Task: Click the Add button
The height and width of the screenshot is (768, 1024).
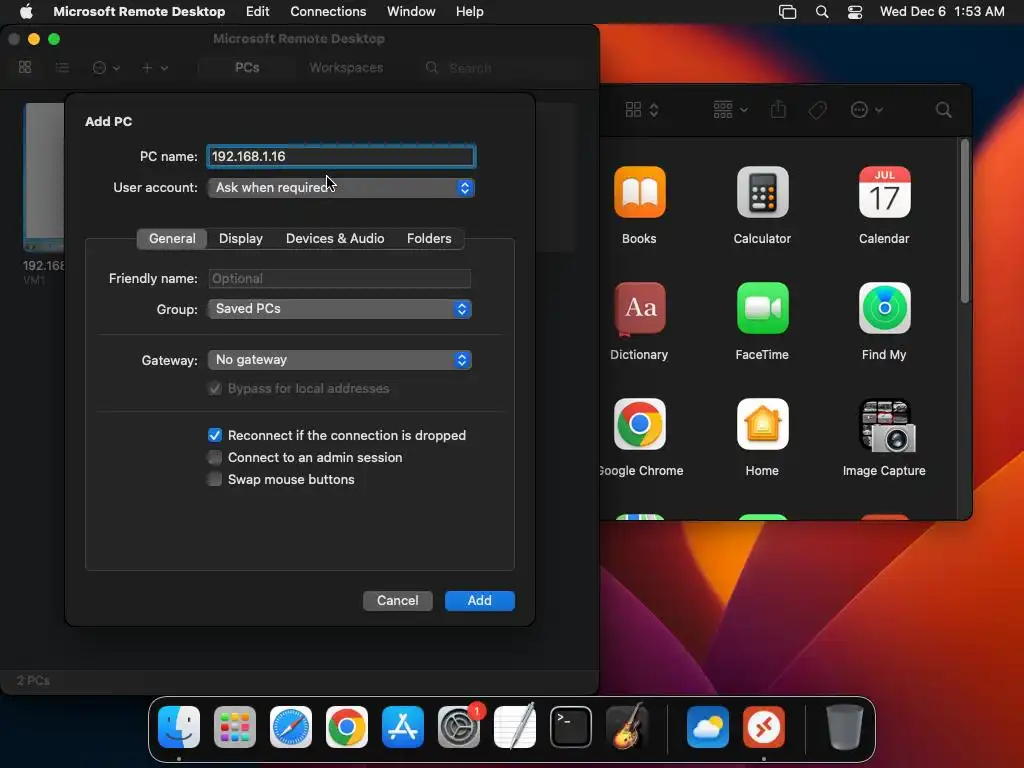Action: (479, 600)
